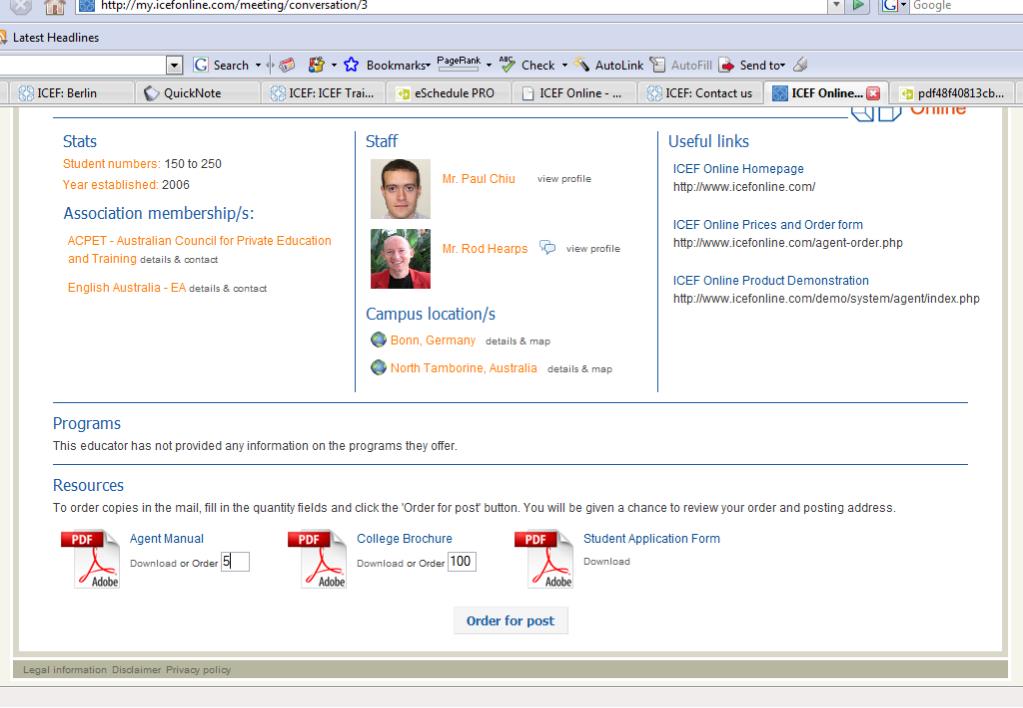Image resolution: width=1023 pixels, height=708 pixels.
Task: View profile of Mr. Rod Hearps
Action: [593, 249]
